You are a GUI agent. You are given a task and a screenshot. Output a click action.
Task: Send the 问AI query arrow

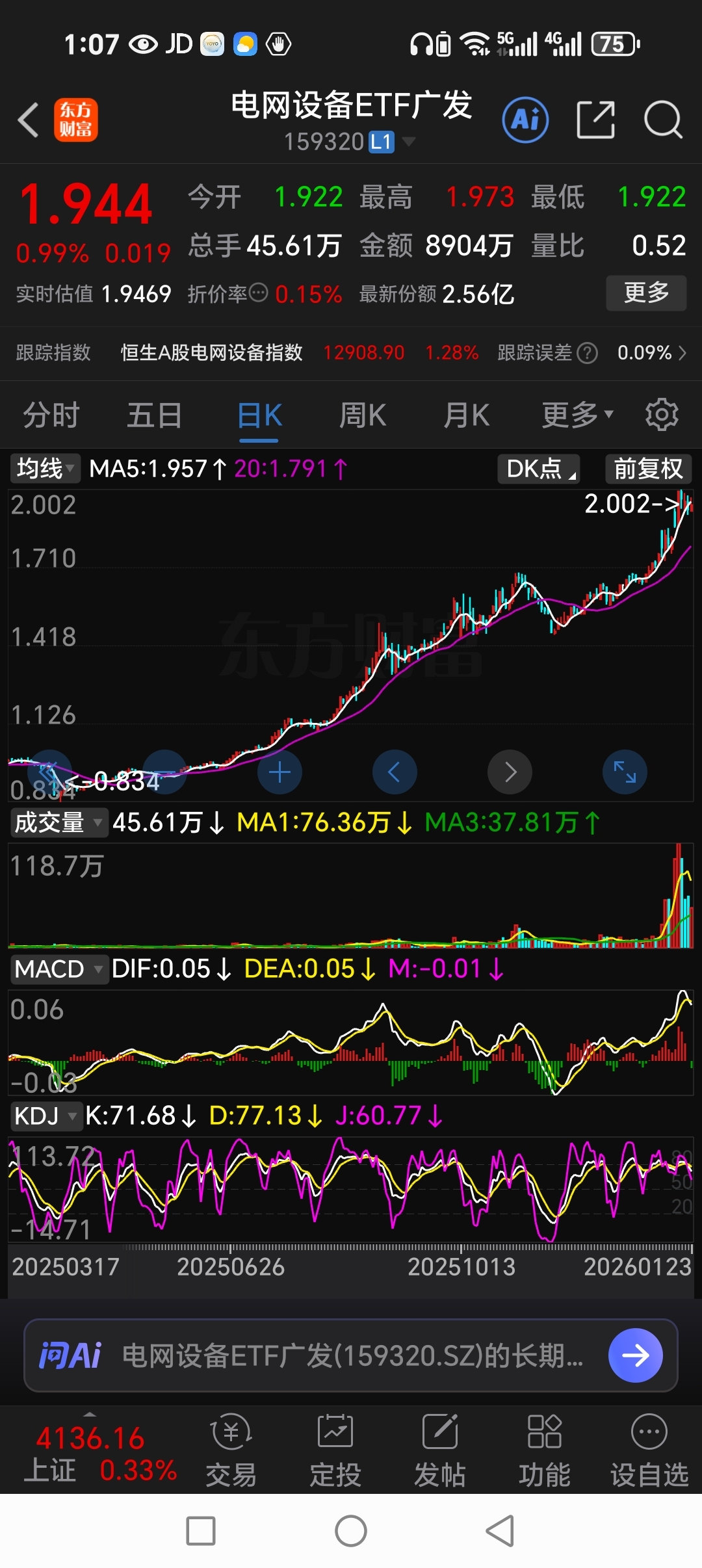[x=636, y=1355]
